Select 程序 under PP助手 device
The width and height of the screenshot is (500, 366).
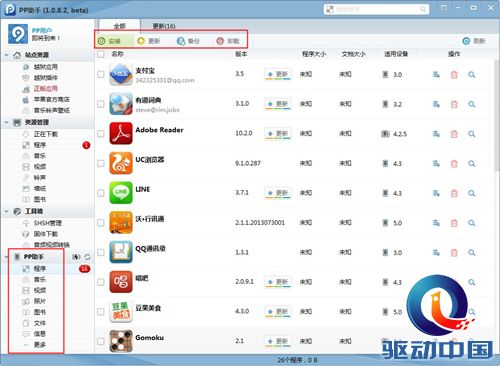click(x=39, y=269)
